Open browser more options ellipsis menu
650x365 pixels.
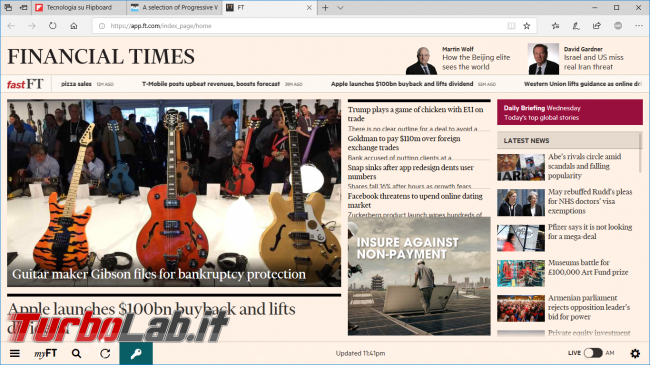click(639, 26)
